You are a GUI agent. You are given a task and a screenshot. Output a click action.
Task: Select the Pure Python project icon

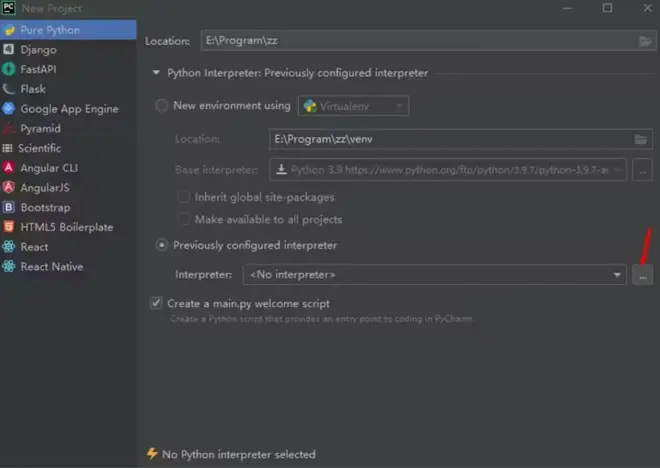(9, 30)
